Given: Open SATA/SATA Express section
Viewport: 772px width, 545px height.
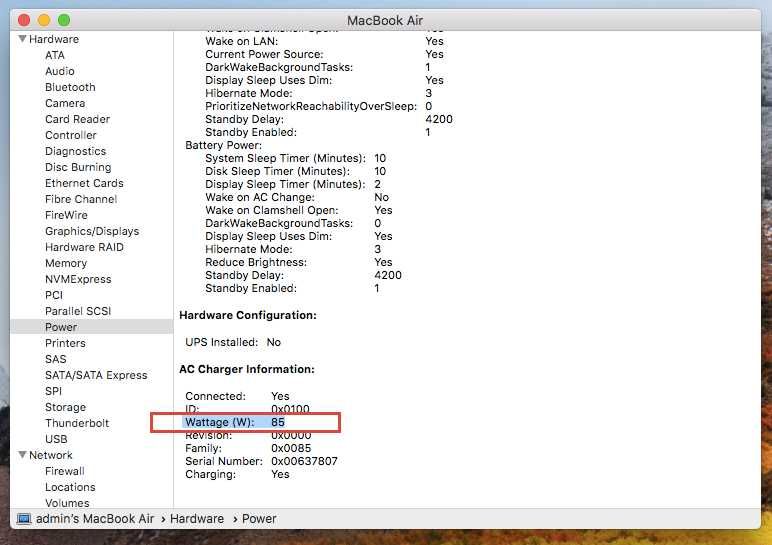Looking at the screenshot, I should pyautogui.click(x=96, y=375).
